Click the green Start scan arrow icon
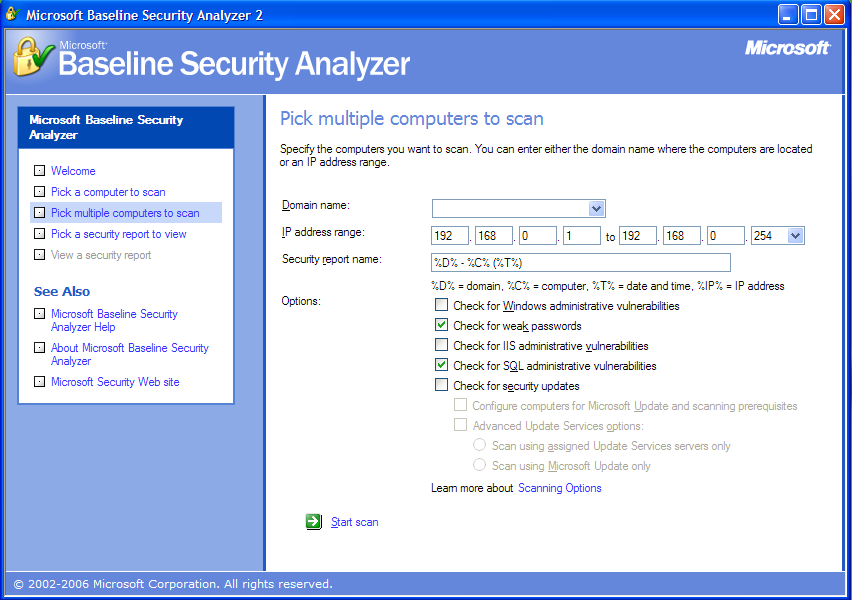This screenshot has height=600, width=852. tap(314, 522)
